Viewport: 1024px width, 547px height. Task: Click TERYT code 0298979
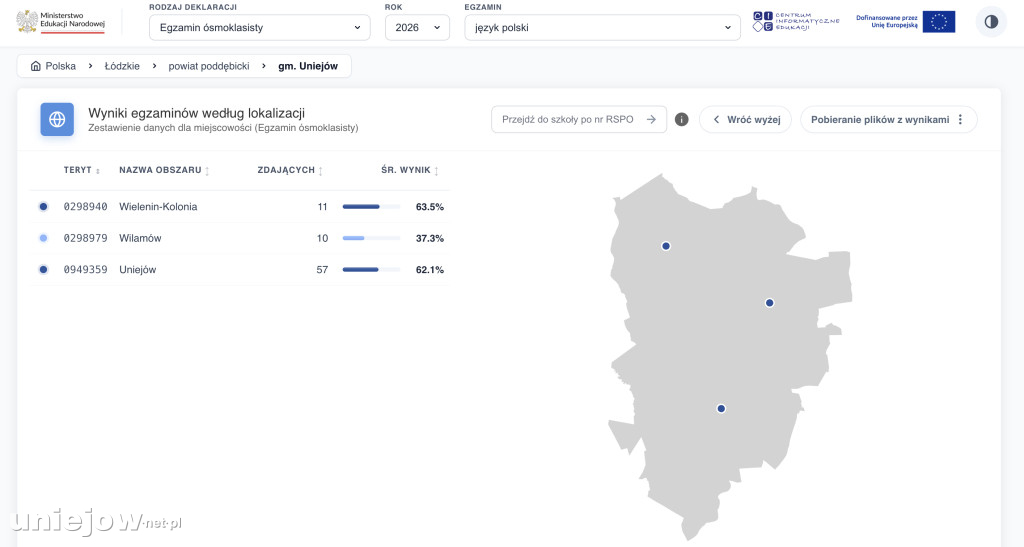86,238
